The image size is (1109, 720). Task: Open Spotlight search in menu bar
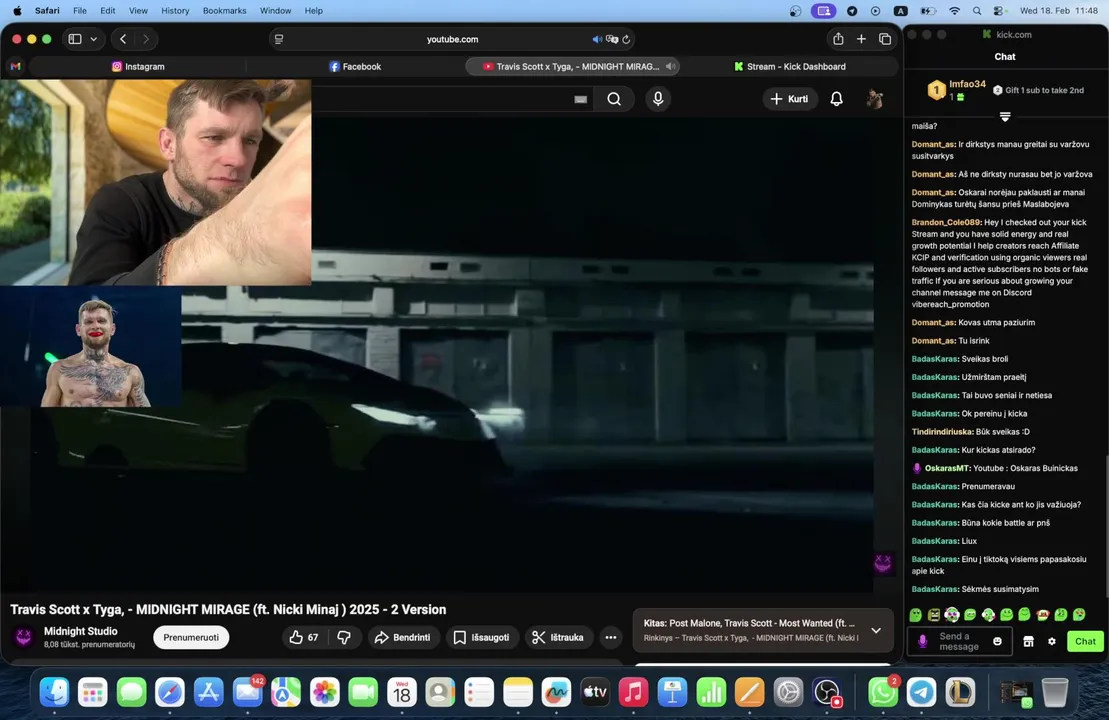[x=977, y=11]
